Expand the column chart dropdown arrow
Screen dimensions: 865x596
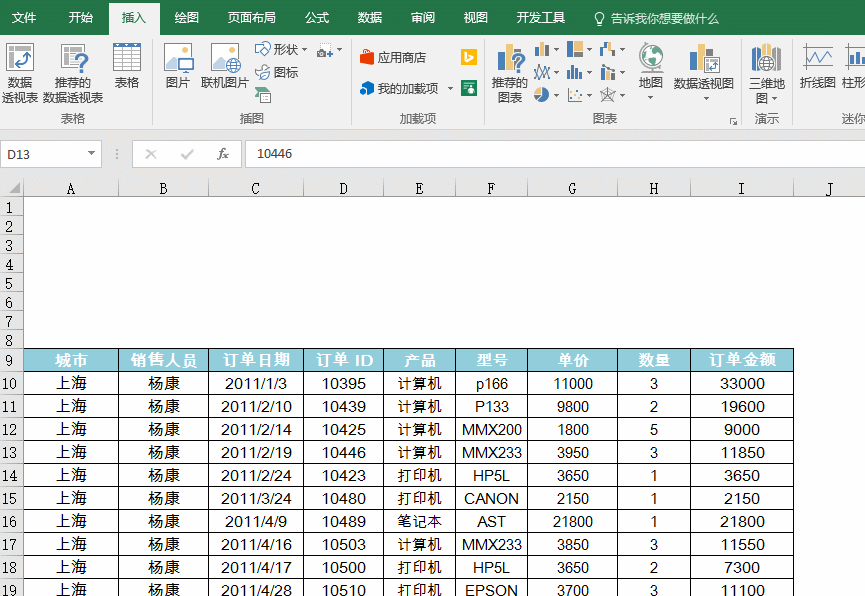point(556,50)
